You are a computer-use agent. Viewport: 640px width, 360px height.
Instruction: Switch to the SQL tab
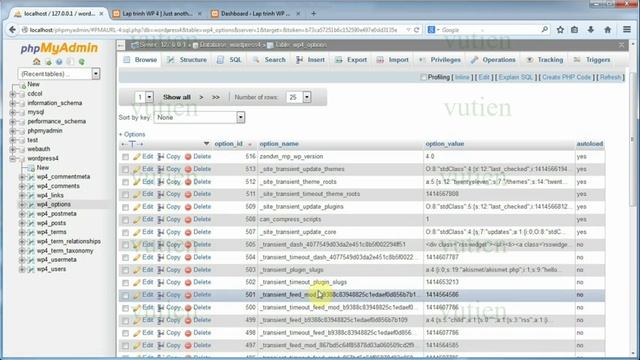point(229,60)
